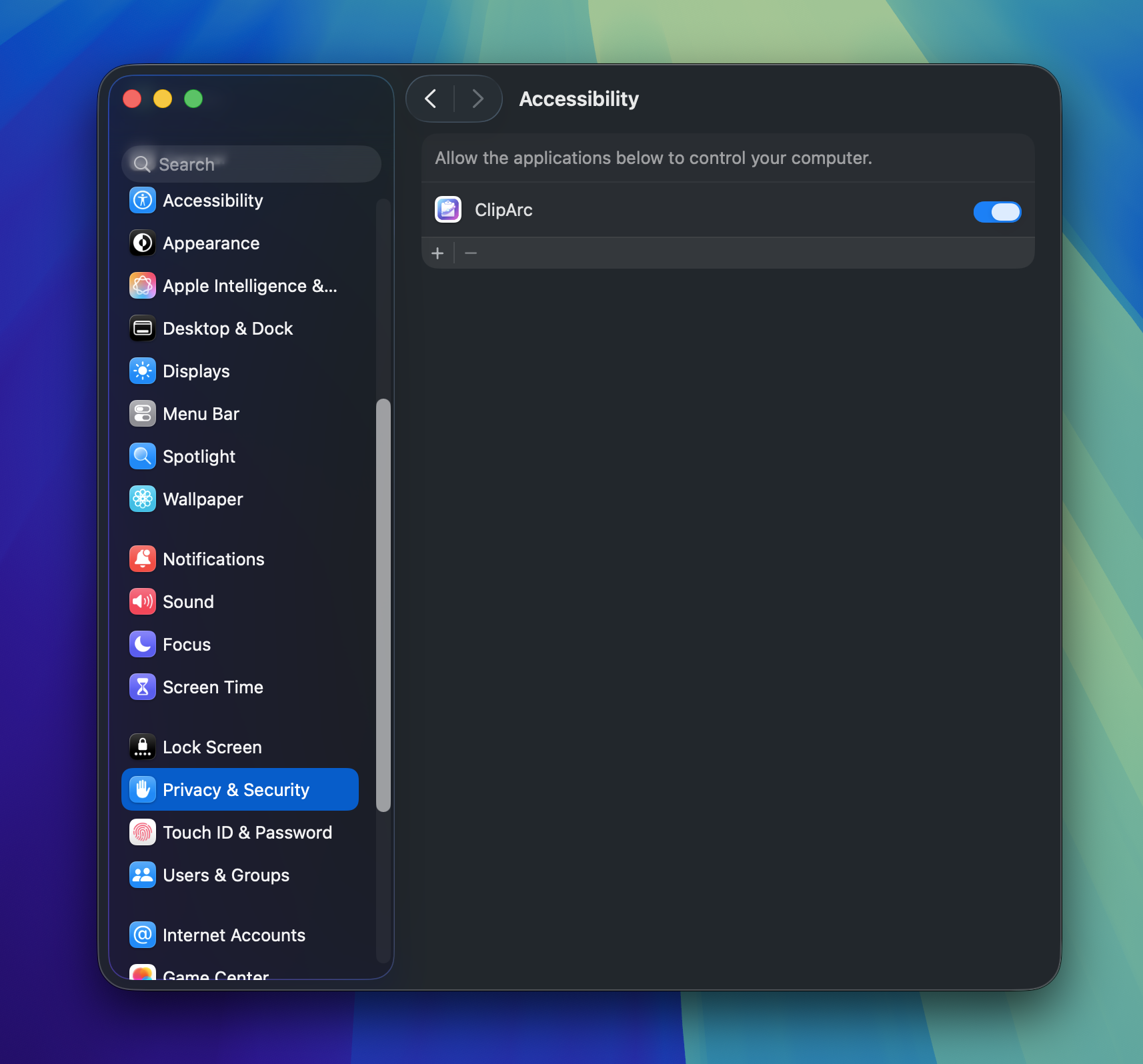Image resolution: width=1143 pixels, height=1064 pixels.
Task: Open Apple Intelligence settings
Action: [x=142, y=285]
